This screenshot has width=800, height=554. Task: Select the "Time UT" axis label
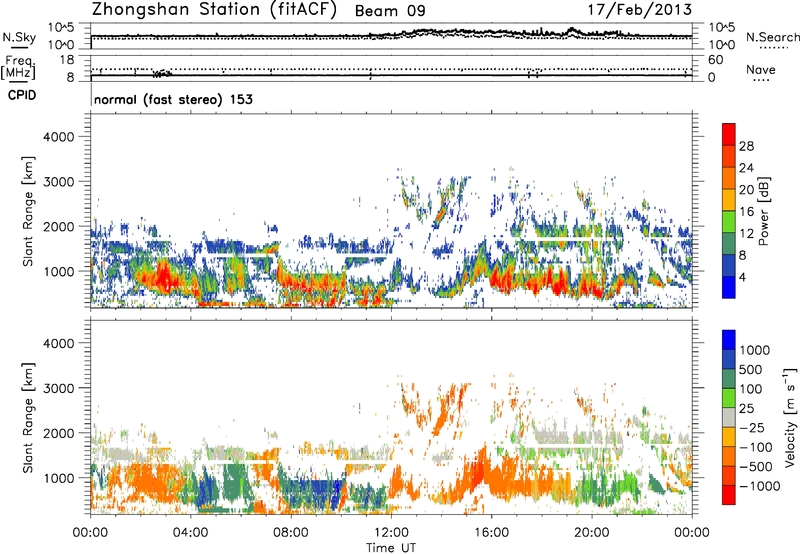click(391, 548)
